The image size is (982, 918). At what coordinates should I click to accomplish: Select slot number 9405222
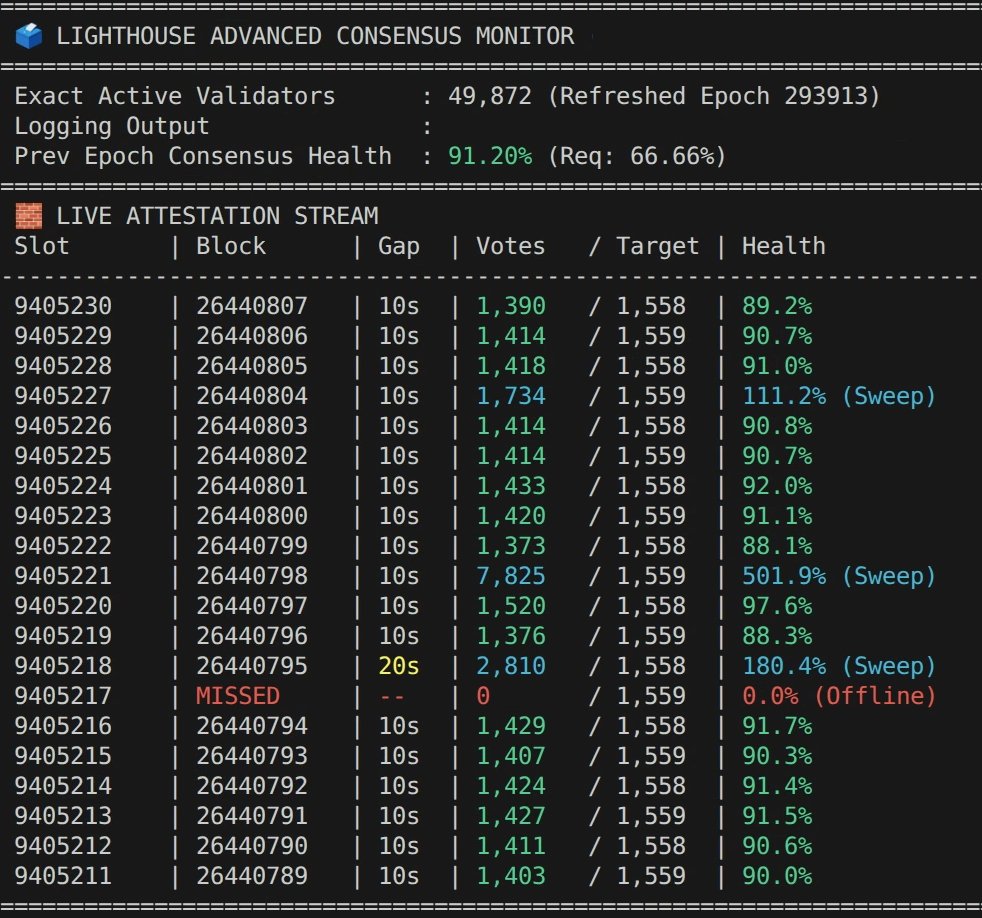(x=63, y=546)
